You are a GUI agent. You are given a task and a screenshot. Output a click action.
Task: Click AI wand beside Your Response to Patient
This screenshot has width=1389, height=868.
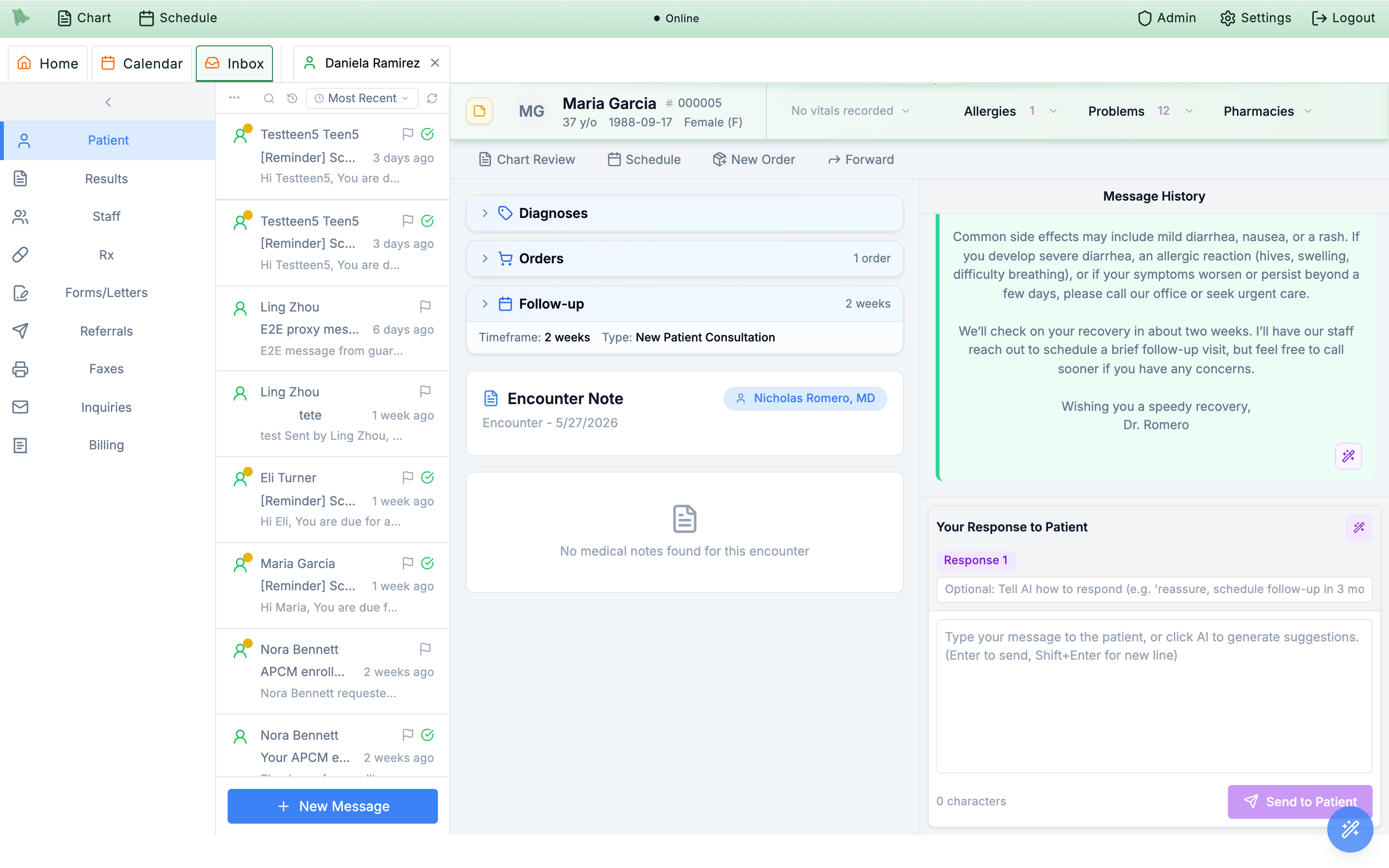click(x=1359, y=527)
